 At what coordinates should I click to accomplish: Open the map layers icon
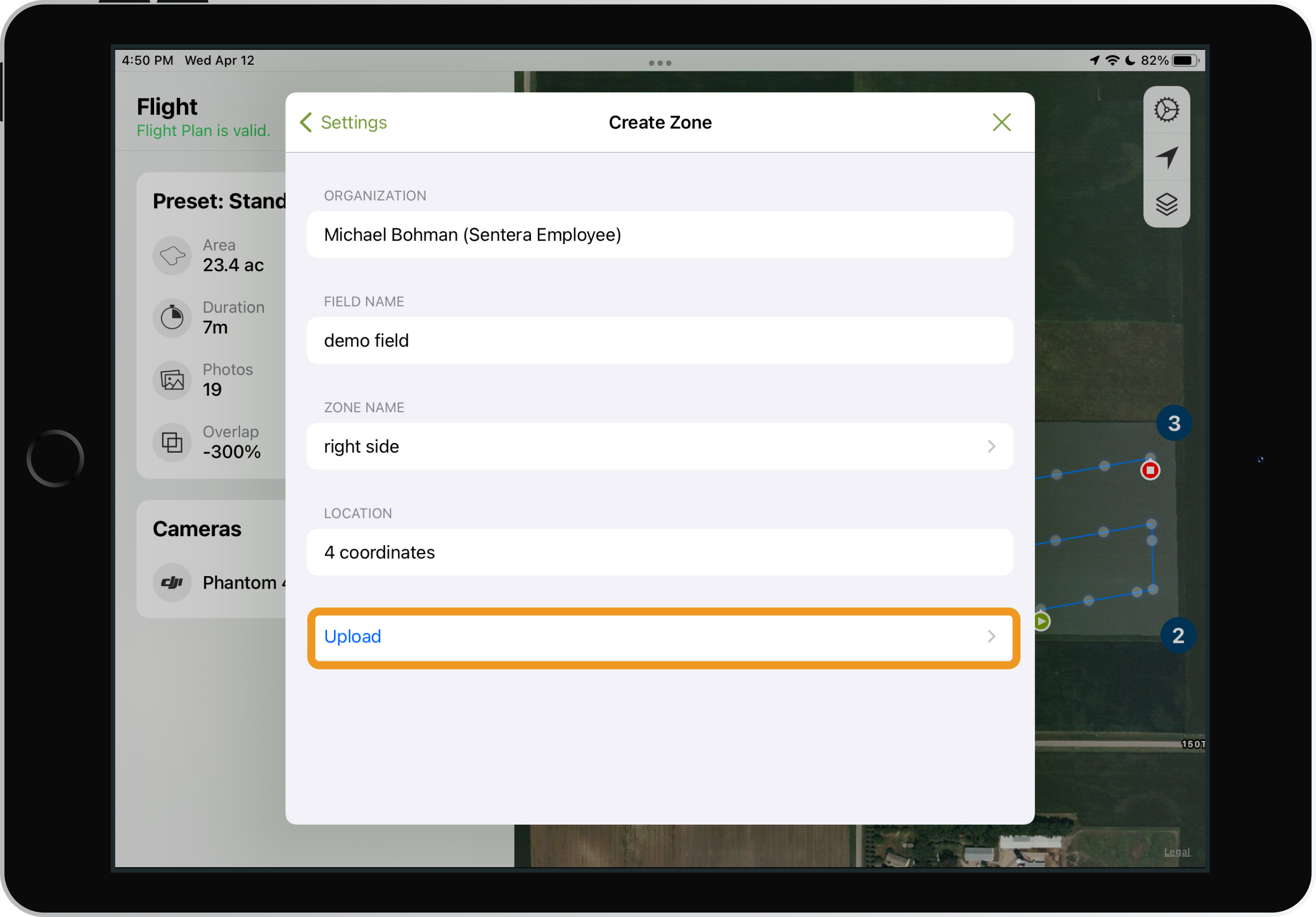click(x=1166, y=204)
